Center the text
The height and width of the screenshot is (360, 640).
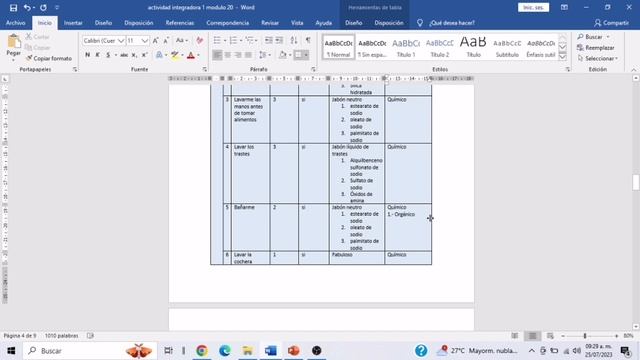(228, 55)
